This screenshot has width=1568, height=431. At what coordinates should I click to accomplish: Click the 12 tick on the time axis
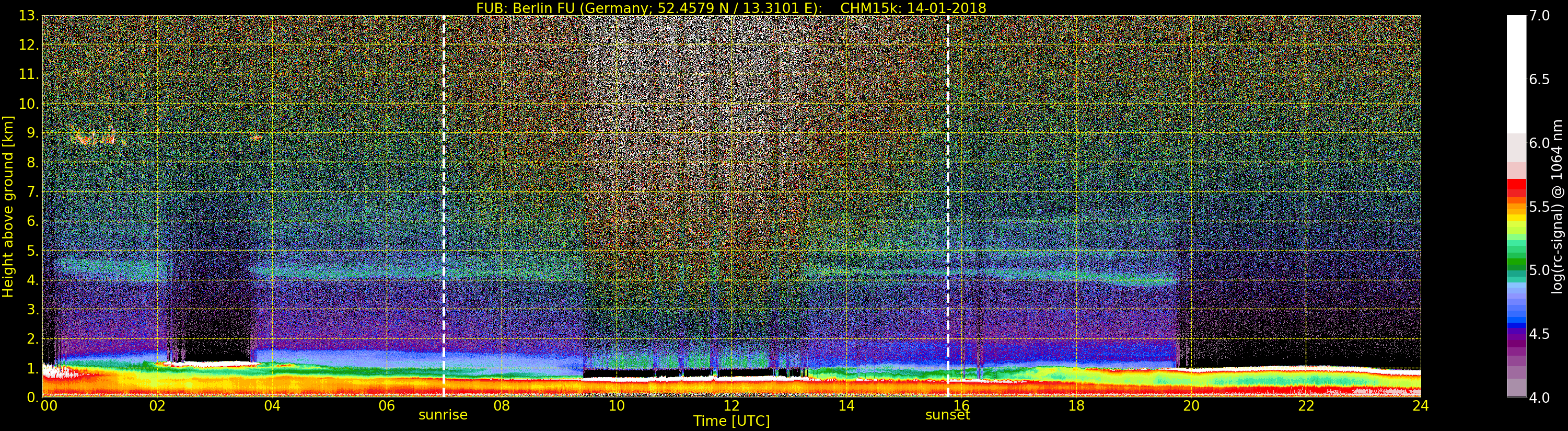pyautogui.click(x=731, y=406)
